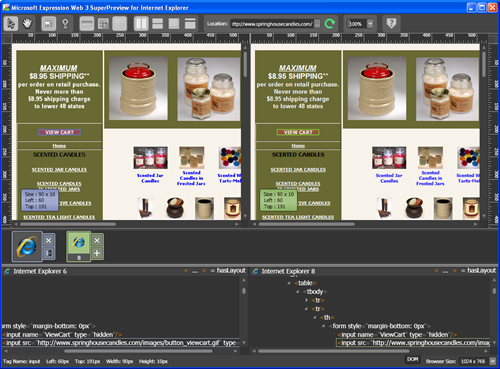Image resolution: width=500 pixels, height=369 pixels.
Task: Click hasLayout legend in IE8 DOM panel
Action: pos(479,271)
